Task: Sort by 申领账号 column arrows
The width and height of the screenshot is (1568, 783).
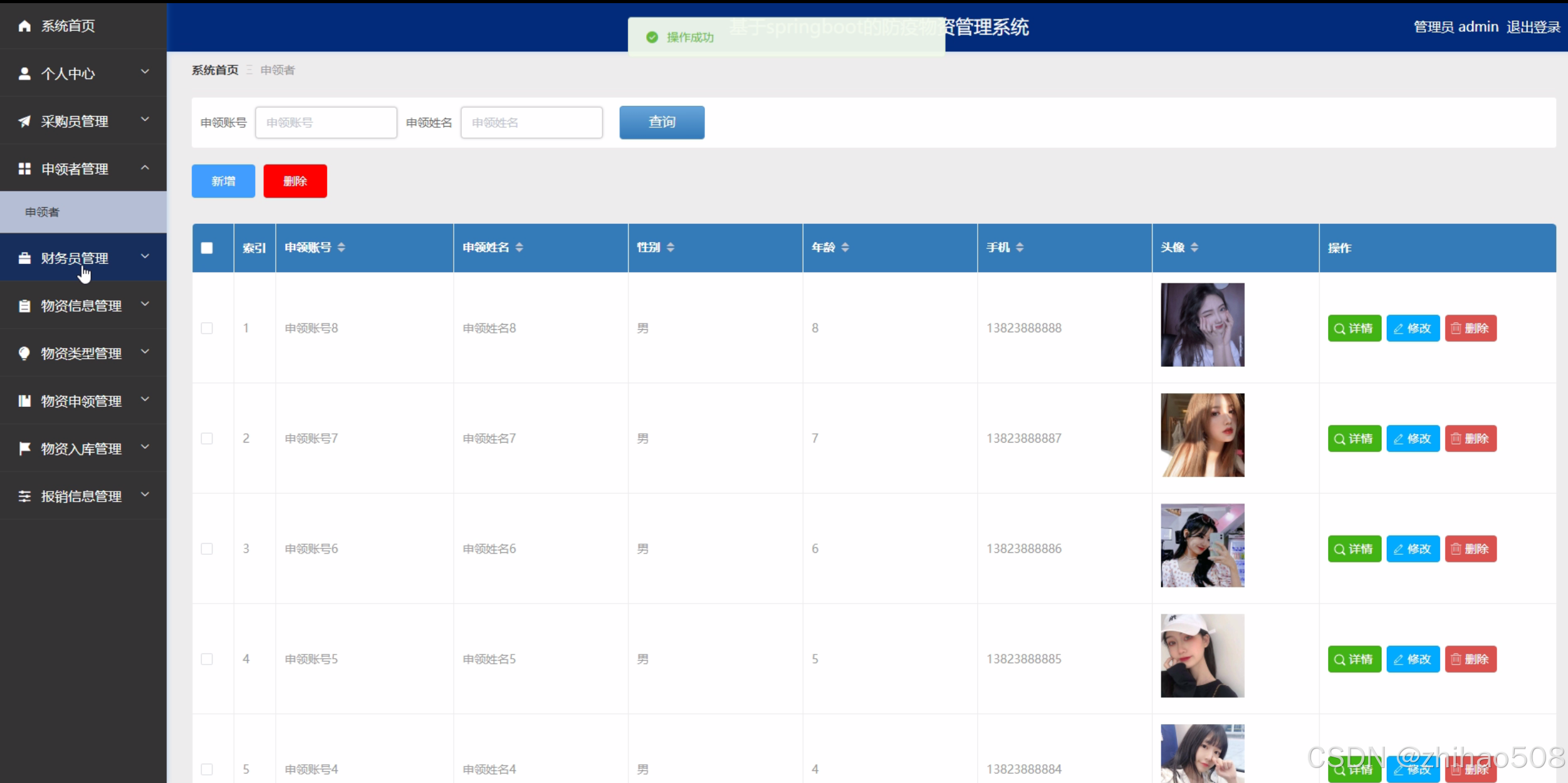Action: point(342,248)
